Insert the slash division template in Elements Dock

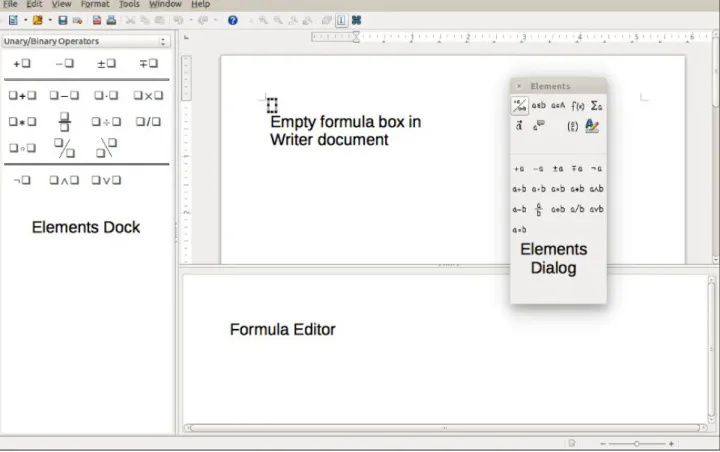click(x=148, y=122)
